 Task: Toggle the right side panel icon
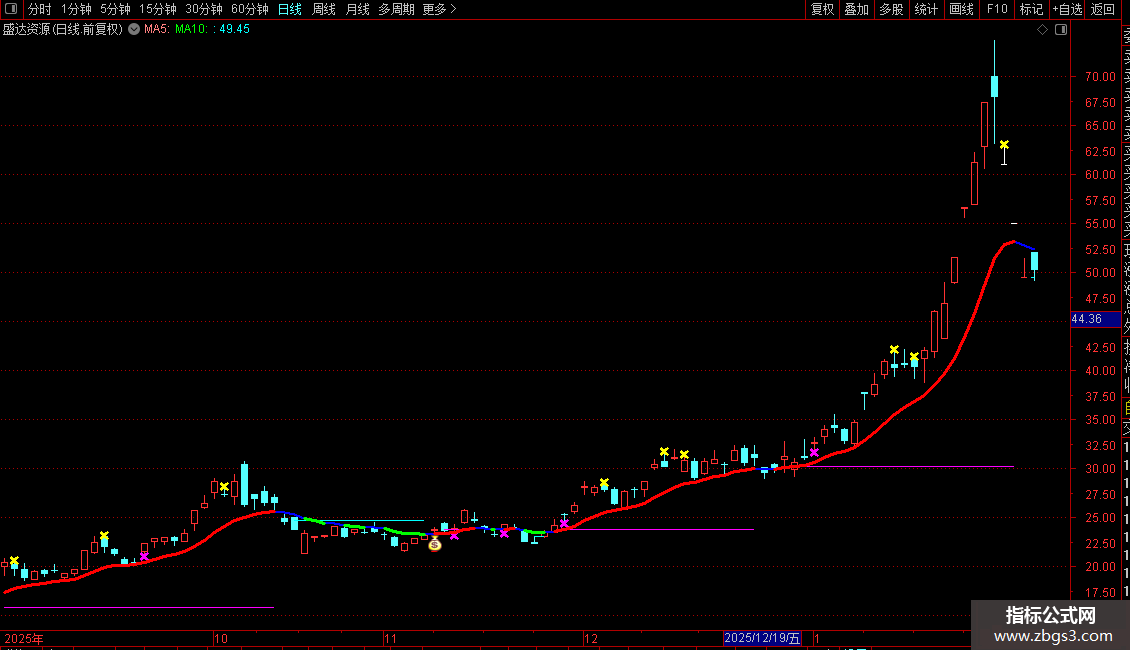coord(1061,30)
